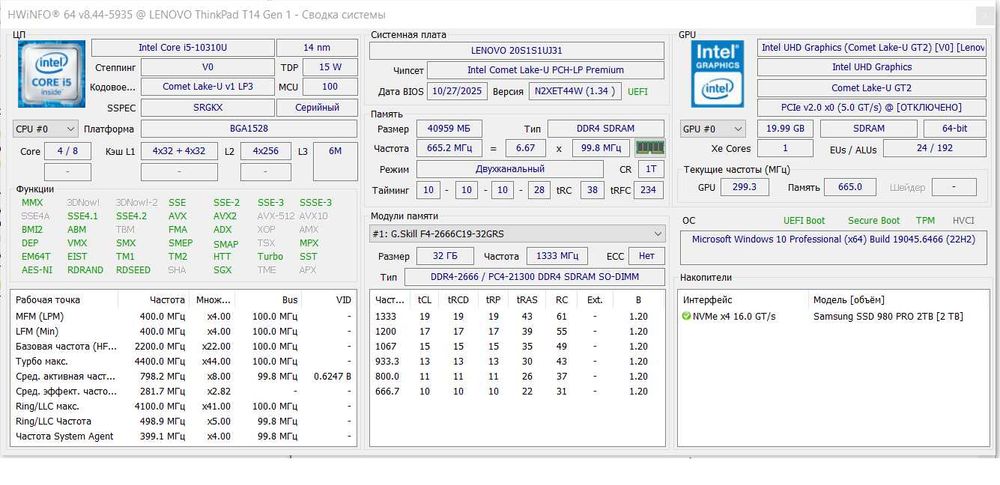
Task: Click the EUs / ALUs value 24 / 192
Action: pos(934,149)
